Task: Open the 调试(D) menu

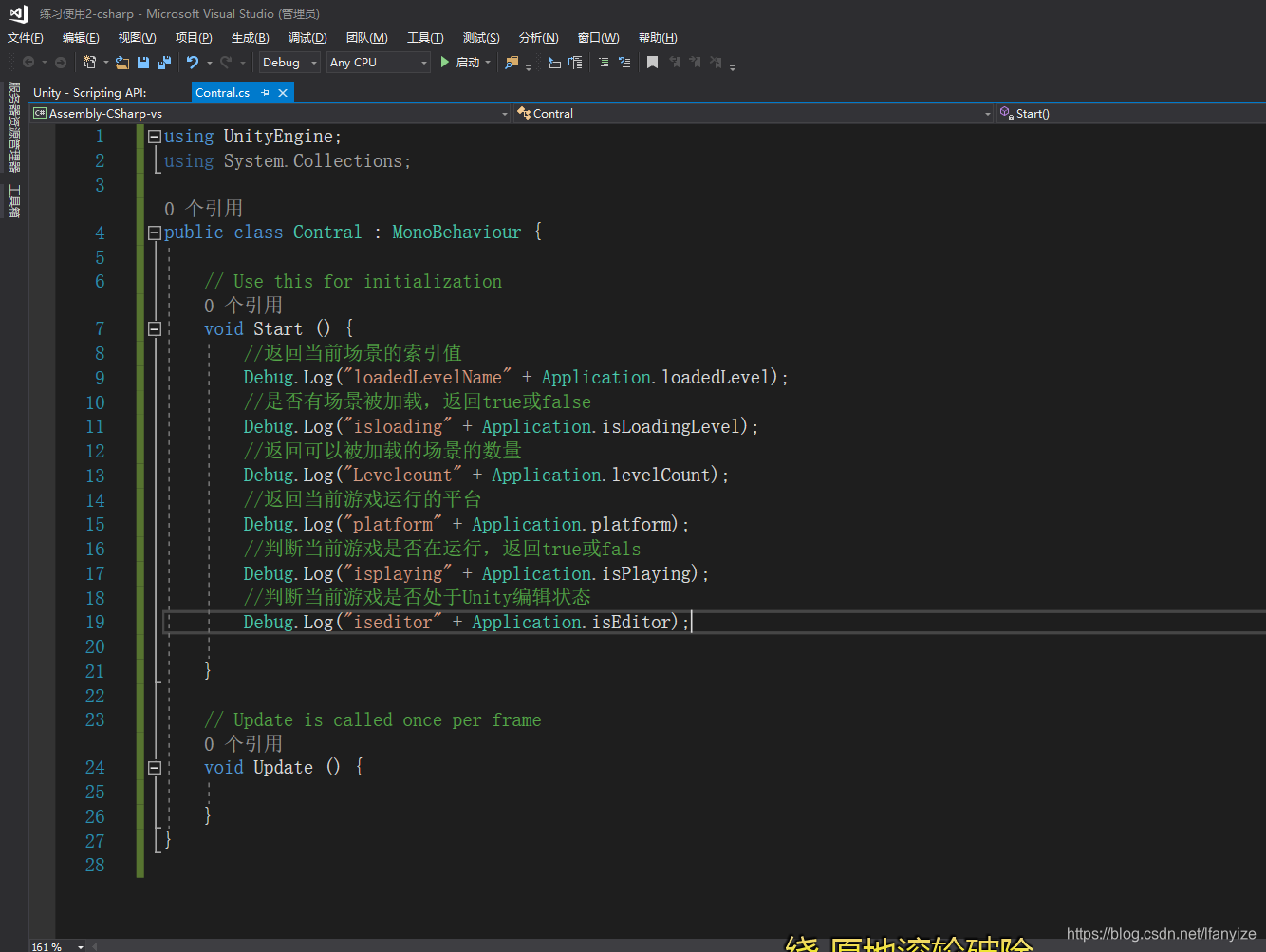Action: (x=307, y=38)
